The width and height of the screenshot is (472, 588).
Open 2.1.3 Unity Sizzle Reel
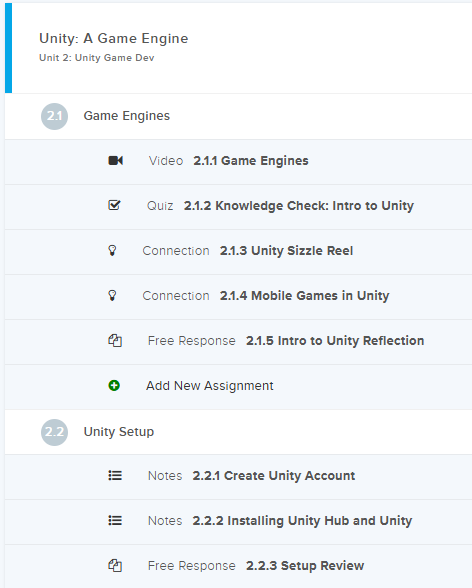tap(286, 251)
